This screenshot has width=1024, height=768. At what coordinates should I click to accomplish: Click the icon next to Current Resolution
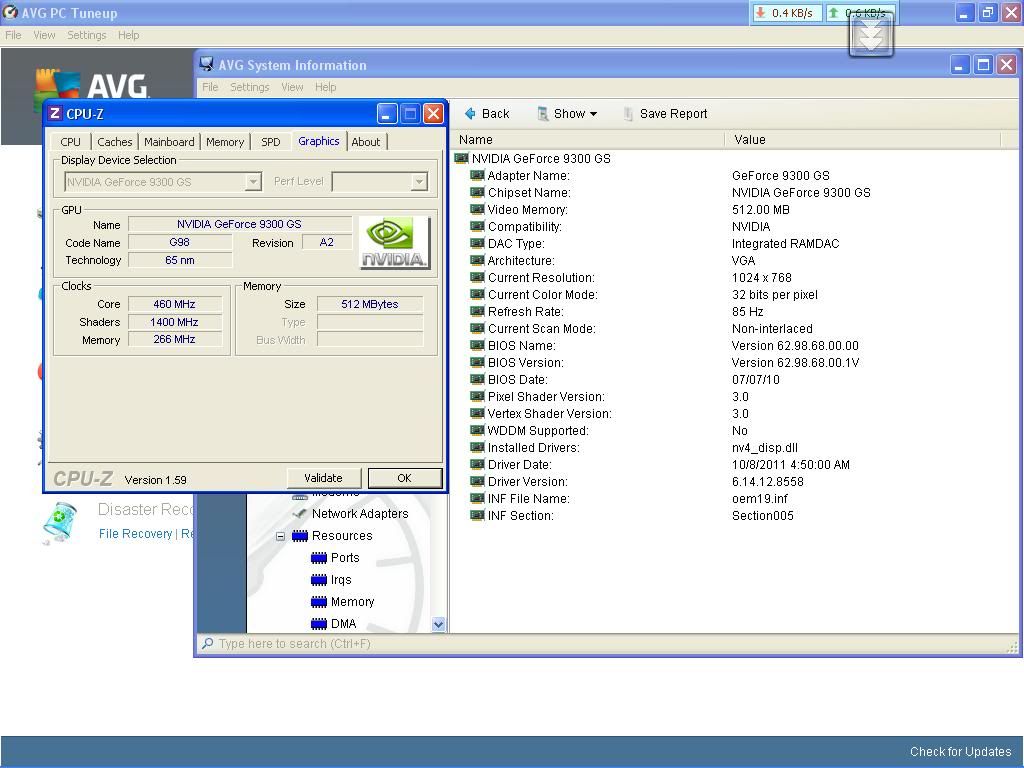tap(477, 277)
